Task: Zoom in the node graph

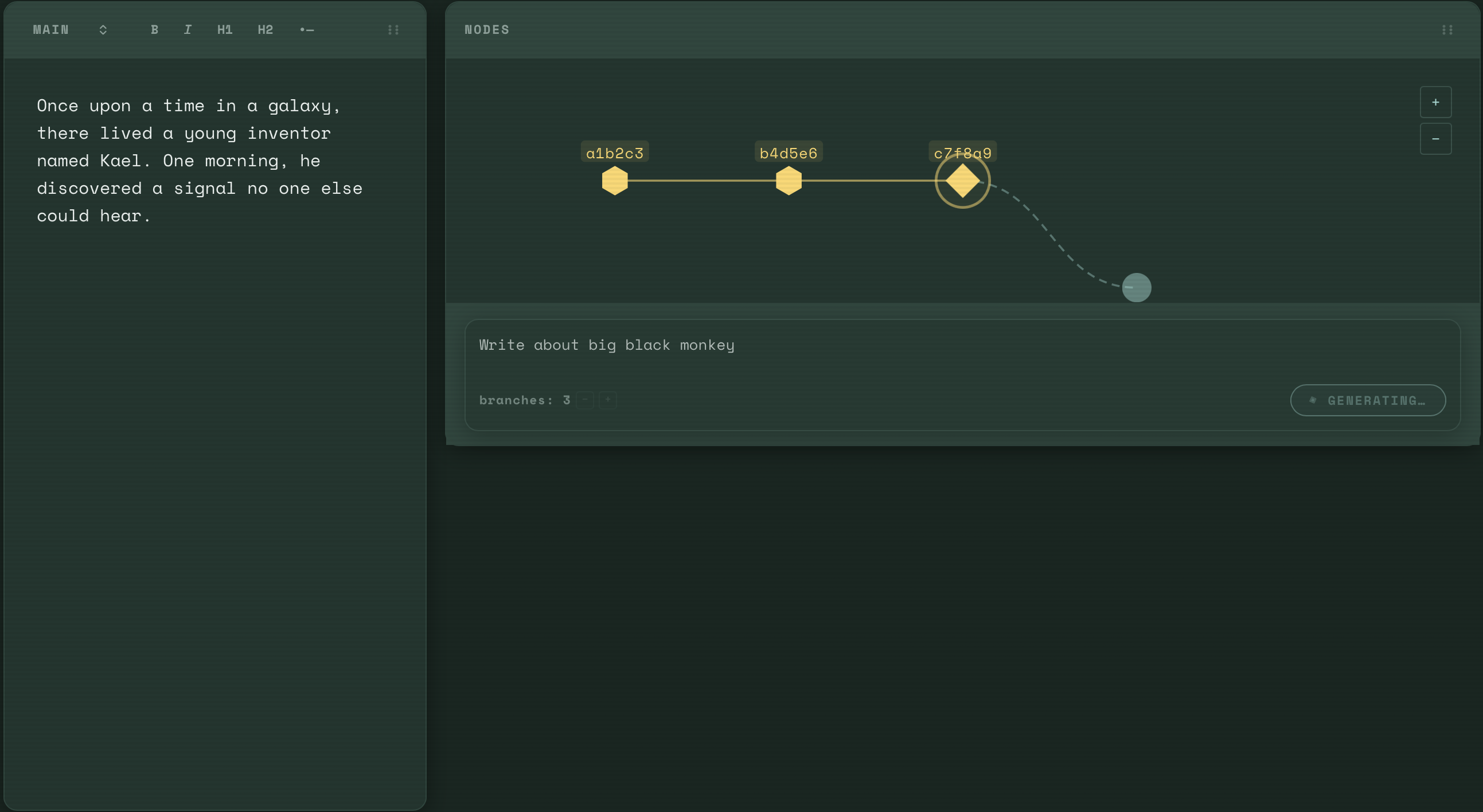Action: (x=1435, y=102)
